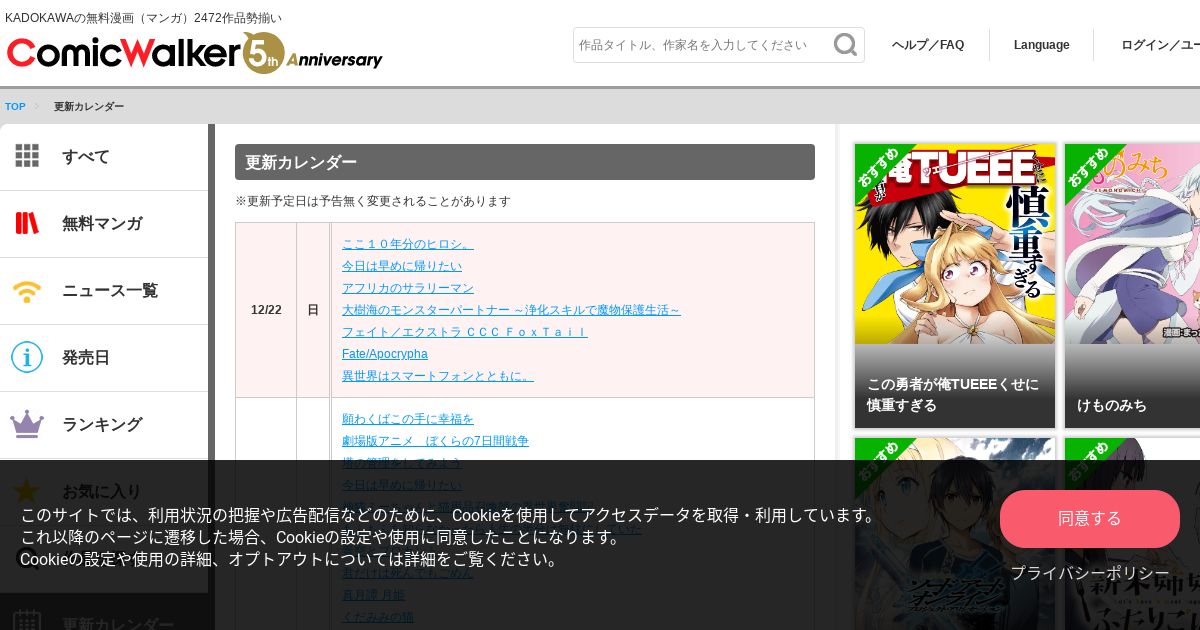Click the red books icon for 無料マンガ

click(x=27, y=223)
